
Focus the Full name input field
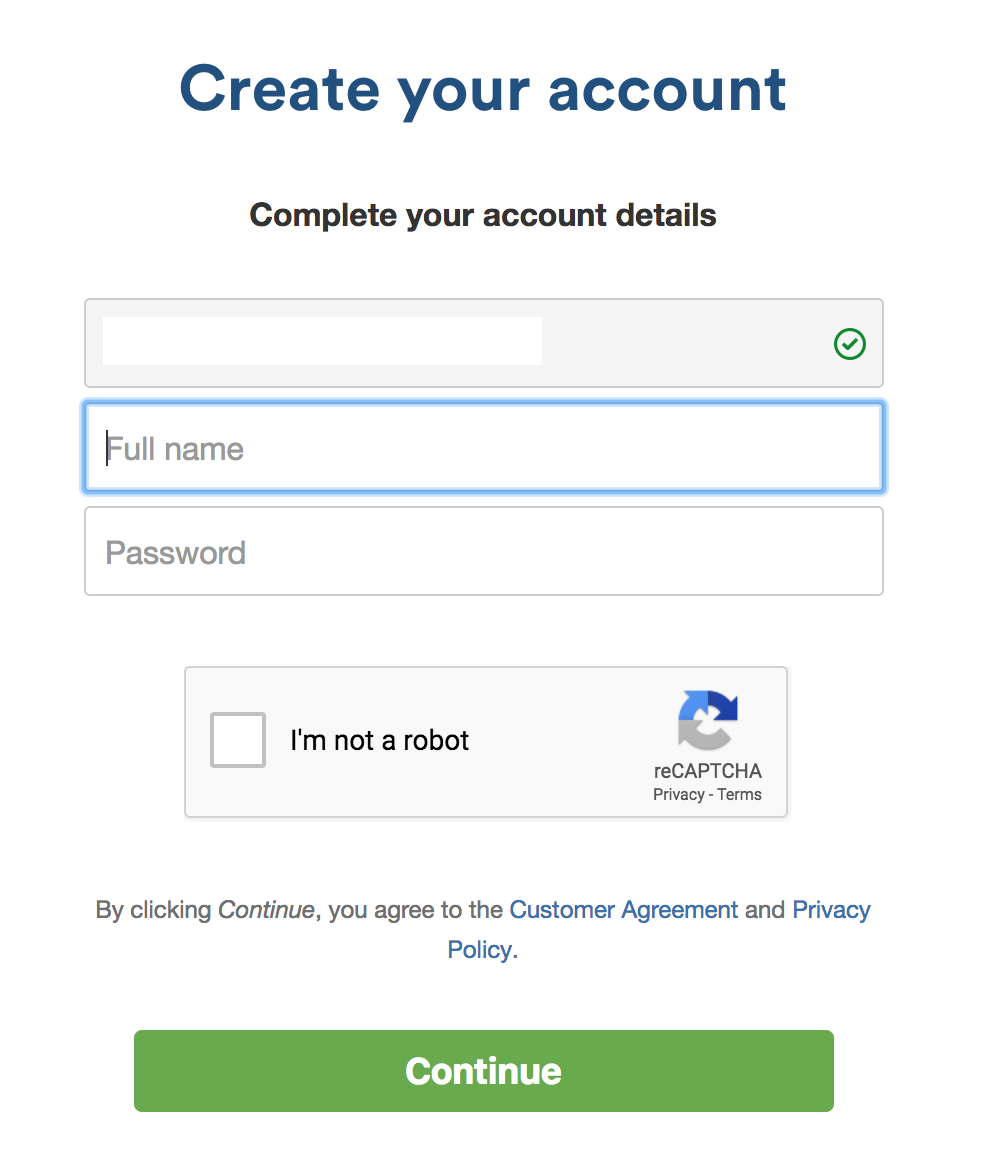[x=484, y=448]
